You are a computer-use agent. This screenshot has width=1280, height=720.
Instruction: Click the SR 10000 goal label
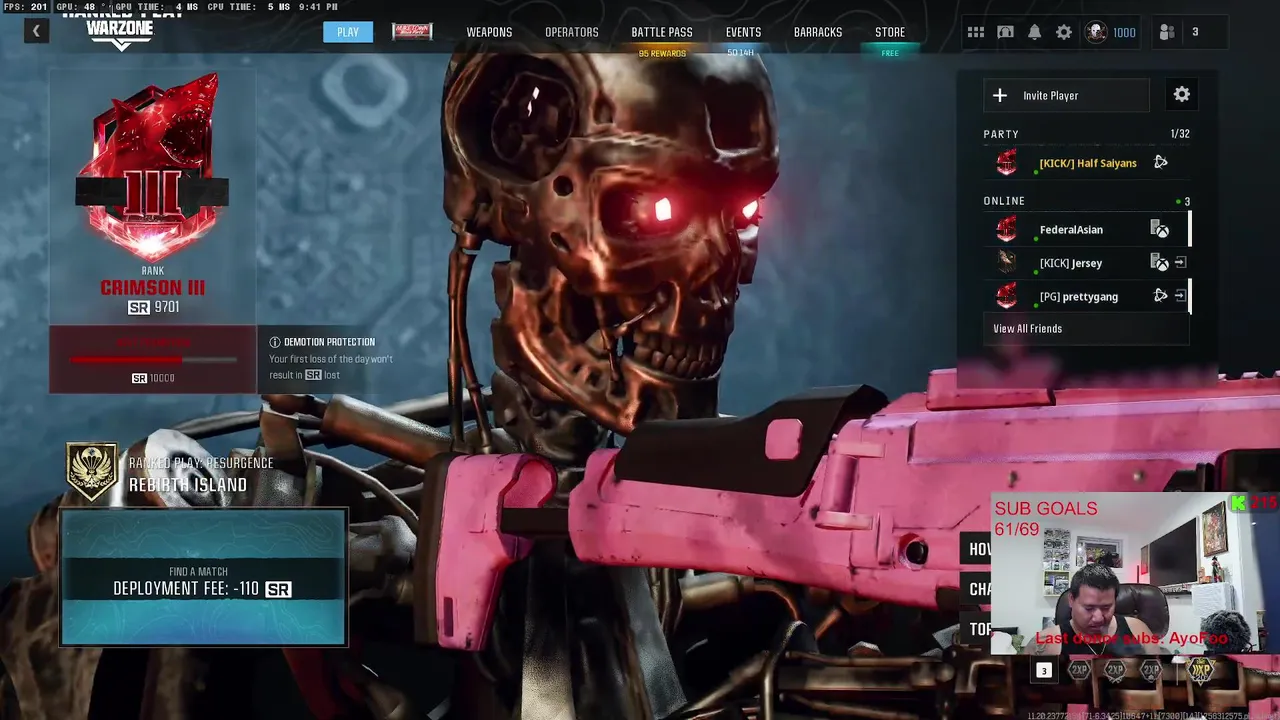[153, 378]
